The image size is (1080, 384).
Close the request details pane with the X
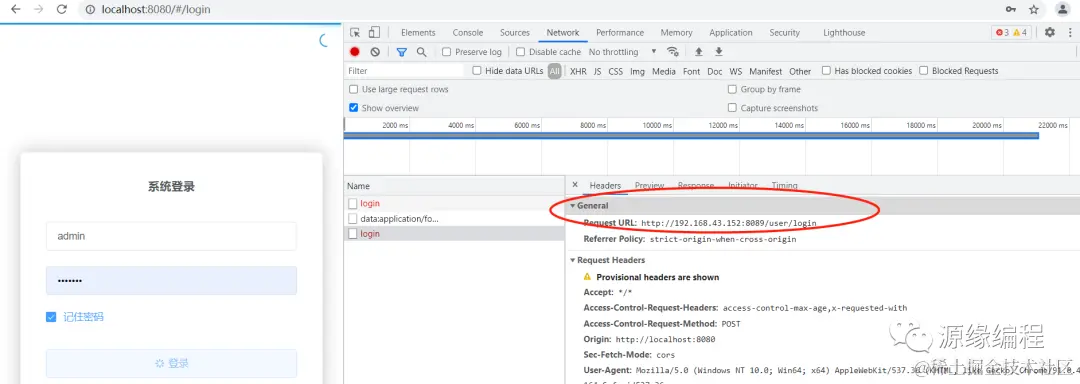click(575, 185)
